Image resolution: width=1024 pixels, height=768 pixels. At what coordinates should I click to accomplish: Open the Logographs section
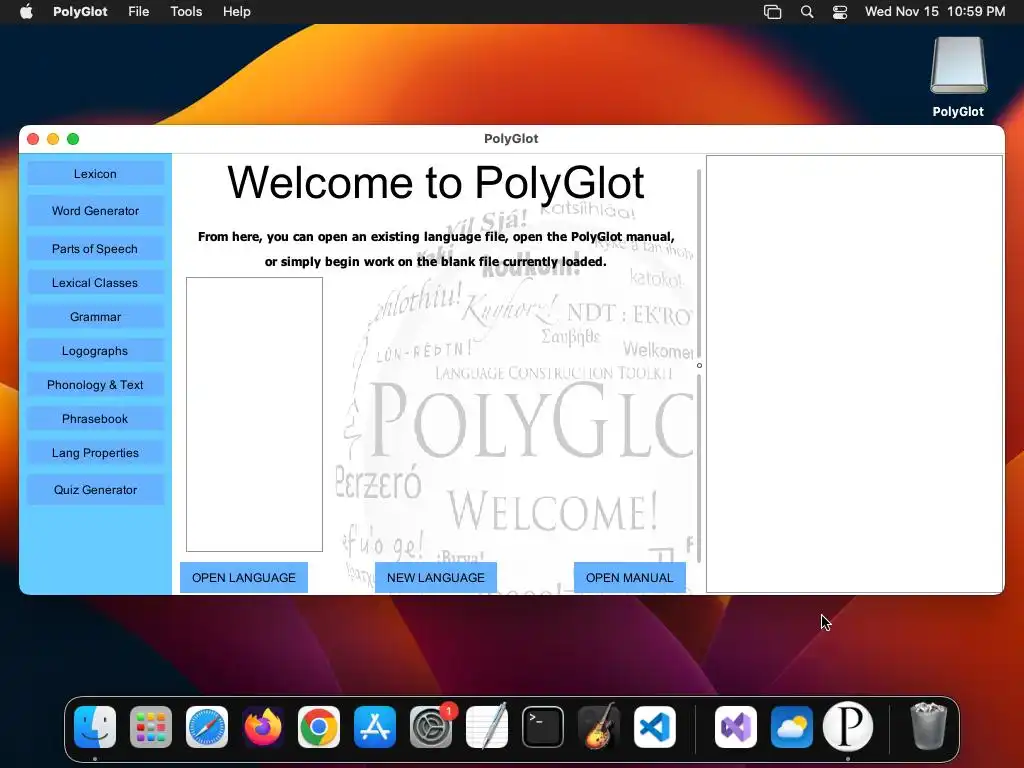(95, 351)
